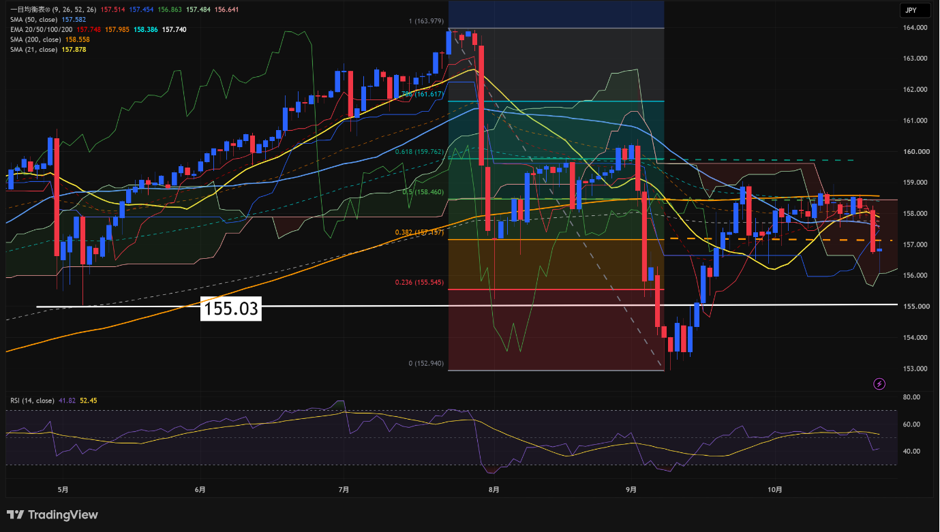
Task: Click the Fibonacci 1 (163.979) level label
Action: click(x=426, y=22)
